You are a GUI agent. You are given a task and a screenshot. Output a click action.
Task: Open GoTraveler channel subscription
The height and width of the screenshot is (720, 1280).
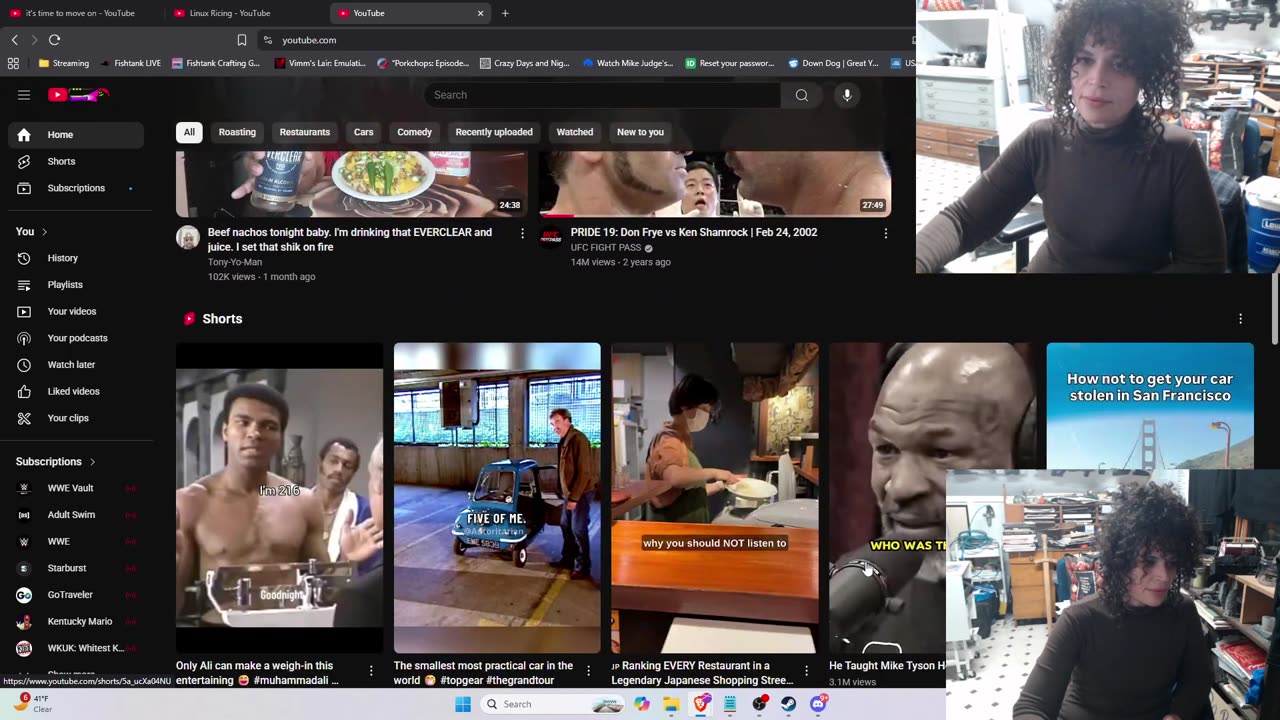(x=77, y=595)
